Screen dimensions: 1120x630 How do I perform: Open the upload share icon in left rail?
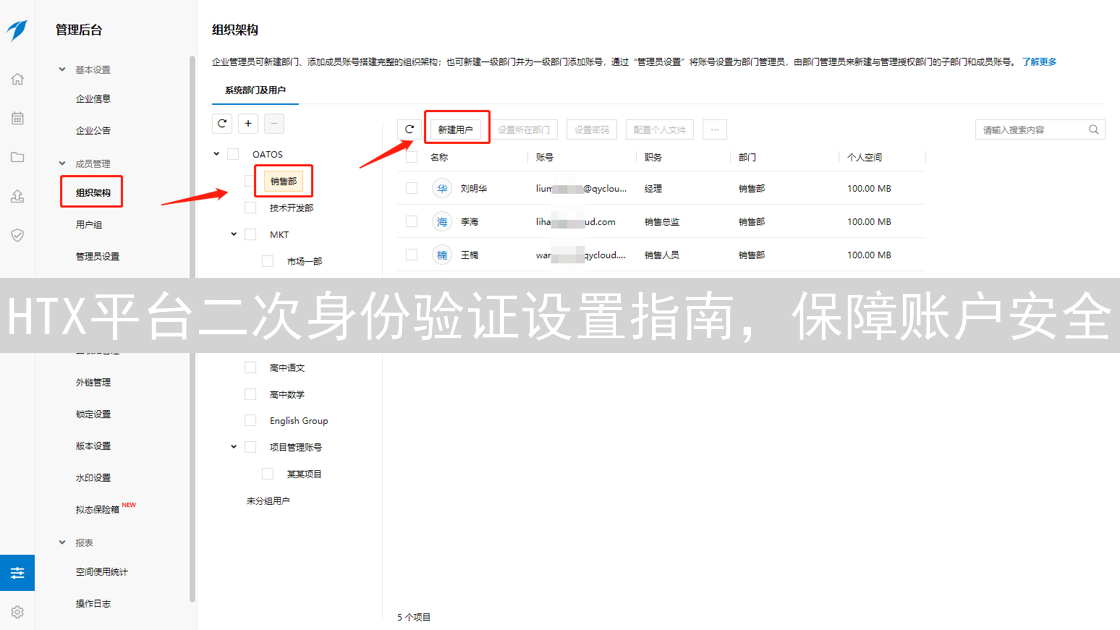point(17,196)
